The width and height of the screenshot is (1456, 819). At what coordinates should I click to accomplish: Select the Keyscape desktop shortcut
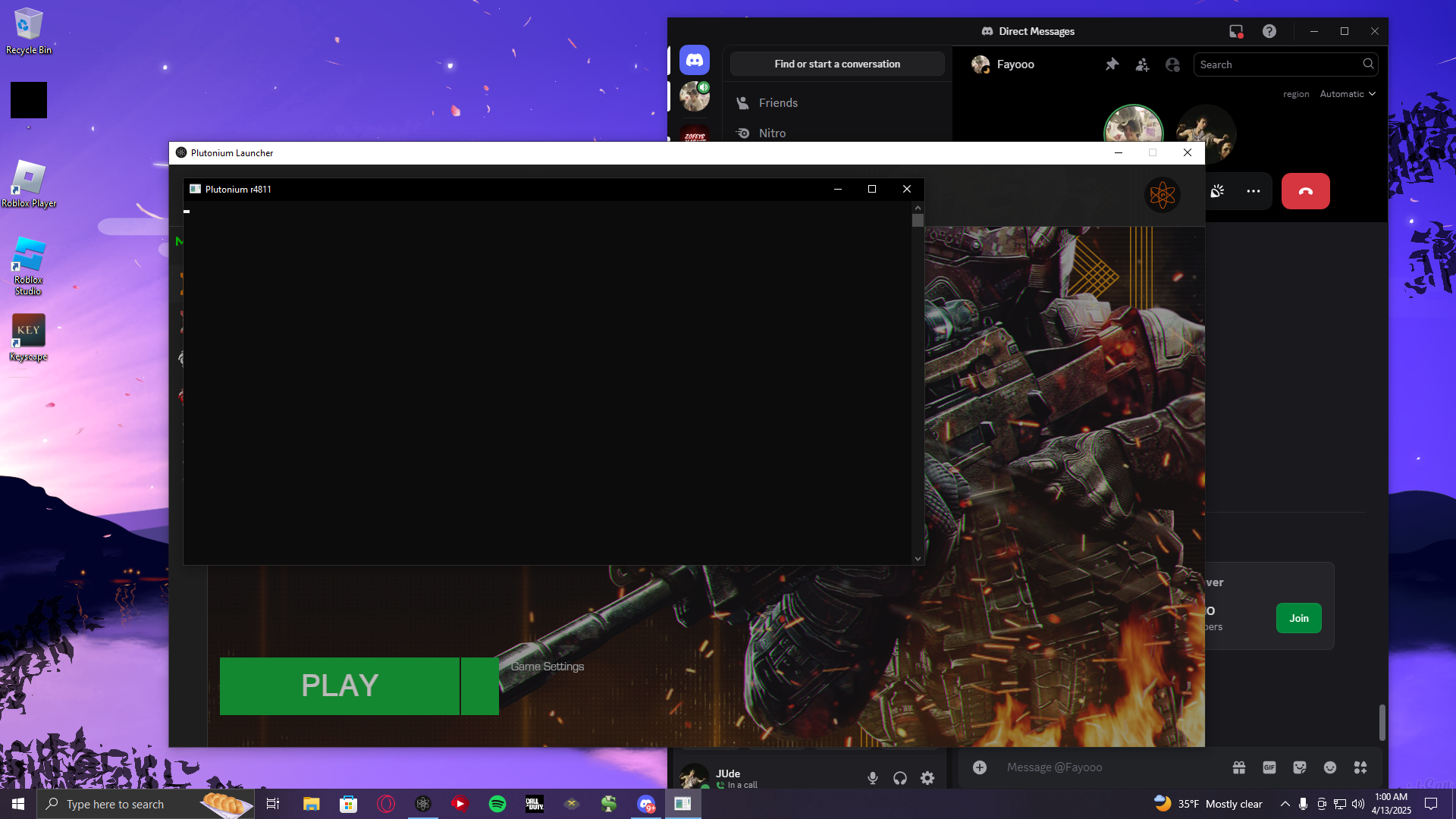click(x=29, y=337)
